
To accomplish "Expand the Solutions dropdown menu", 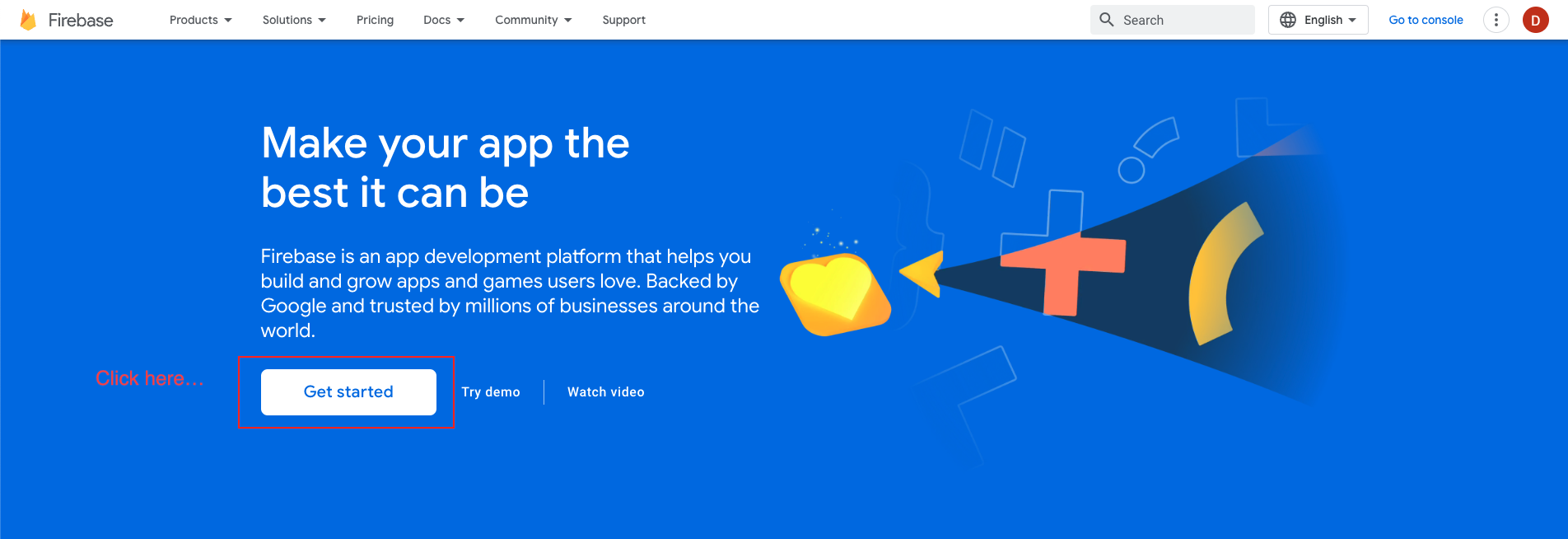I will [294, 20].
